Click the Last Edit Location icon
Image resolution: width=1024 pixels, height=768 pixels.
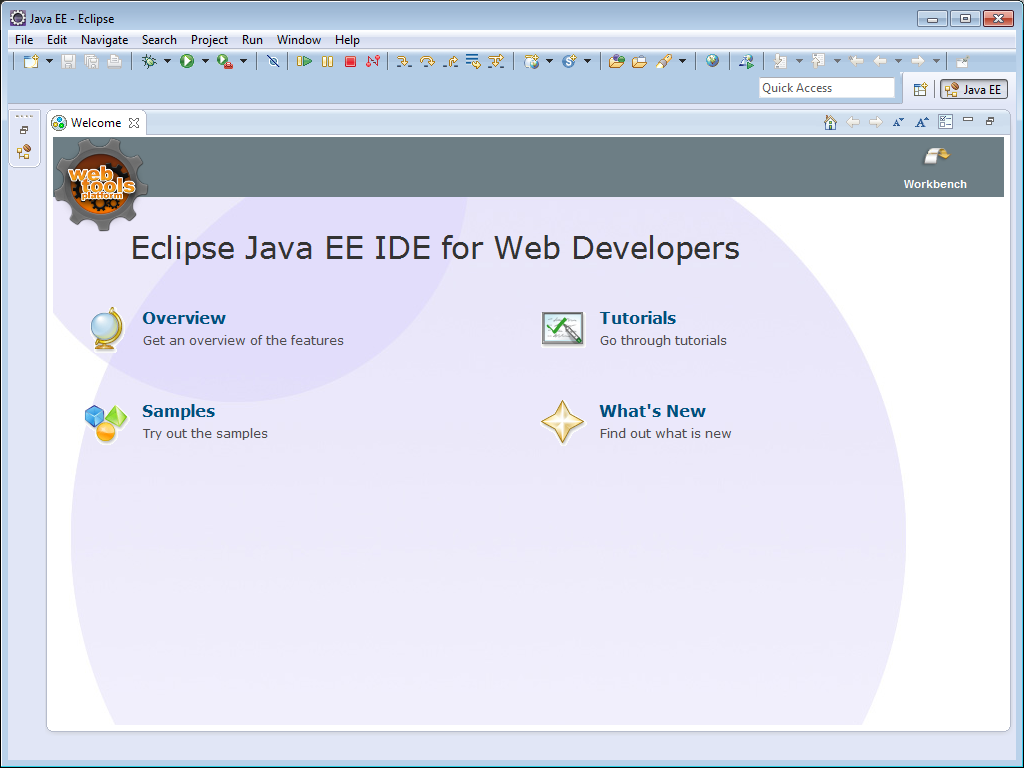point(856,61)
